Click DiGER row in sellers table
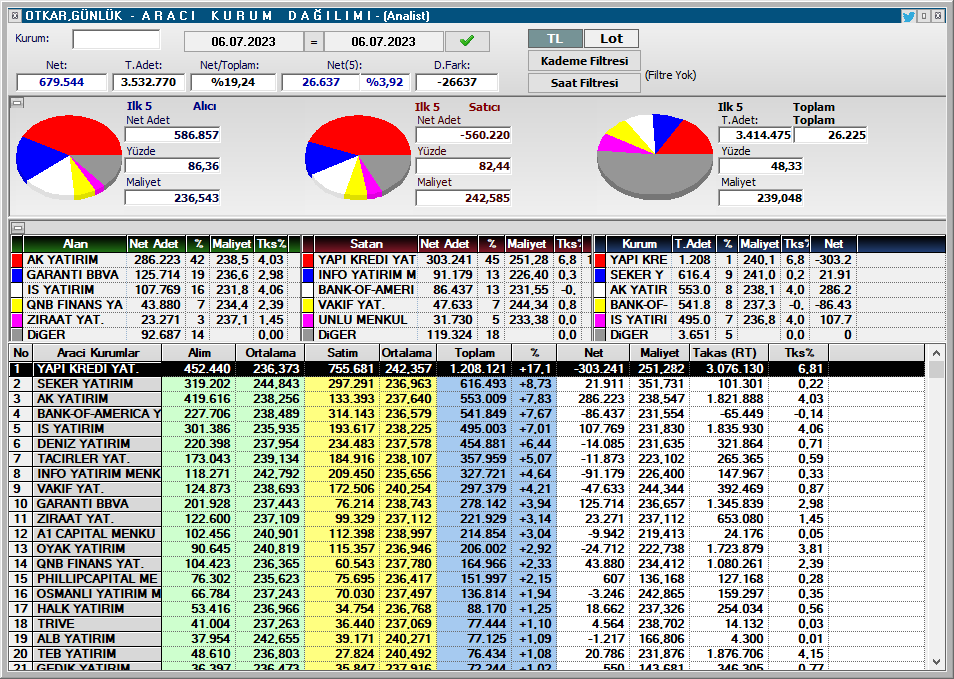This screenshot has height=679, width=954. 447,335
